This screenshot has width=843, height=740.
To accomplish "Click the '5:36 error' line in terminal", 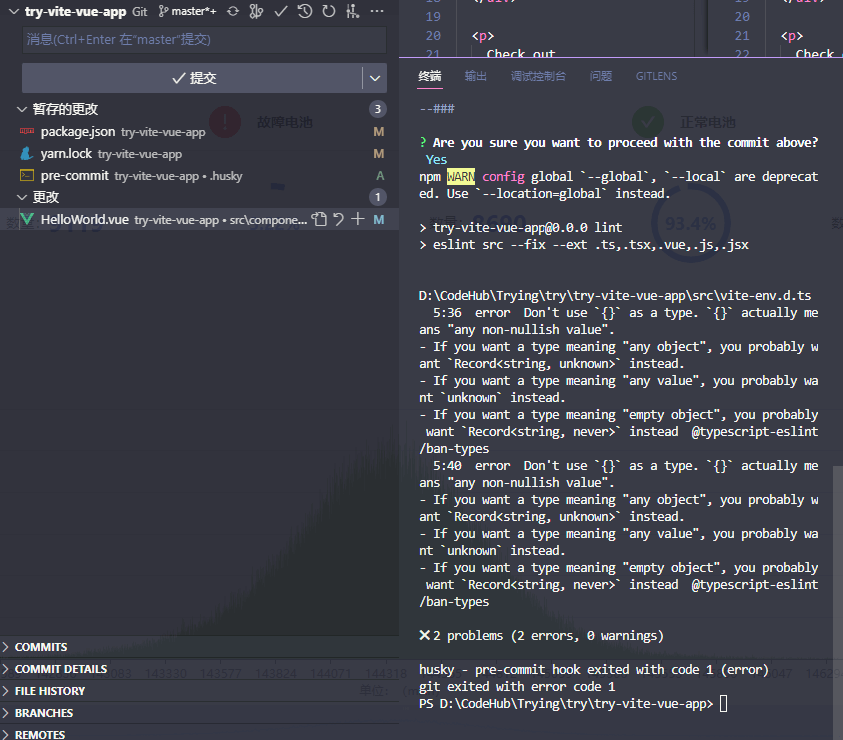I will [626, 312].
